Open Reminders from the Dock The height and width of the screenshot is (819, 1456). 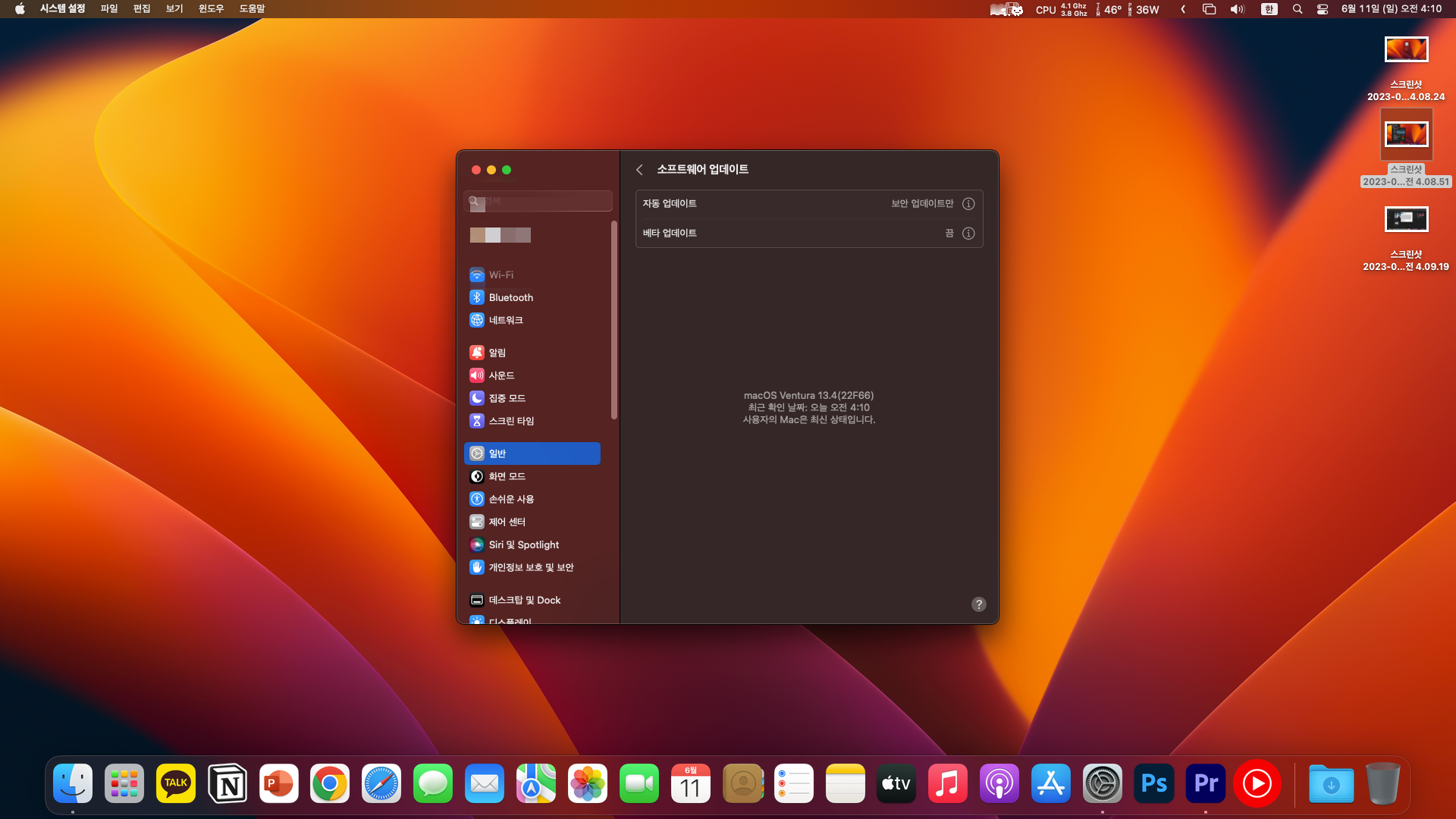point(794,783)
